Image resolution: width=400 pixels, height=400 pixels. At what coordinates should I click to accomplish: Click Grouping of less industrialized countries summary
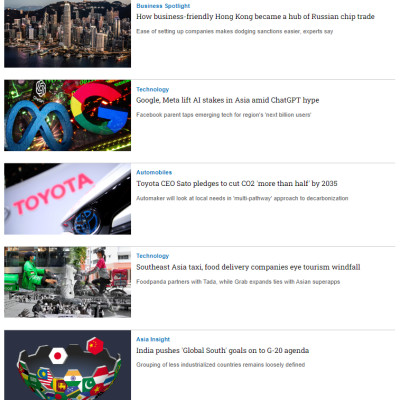point(220,365)
